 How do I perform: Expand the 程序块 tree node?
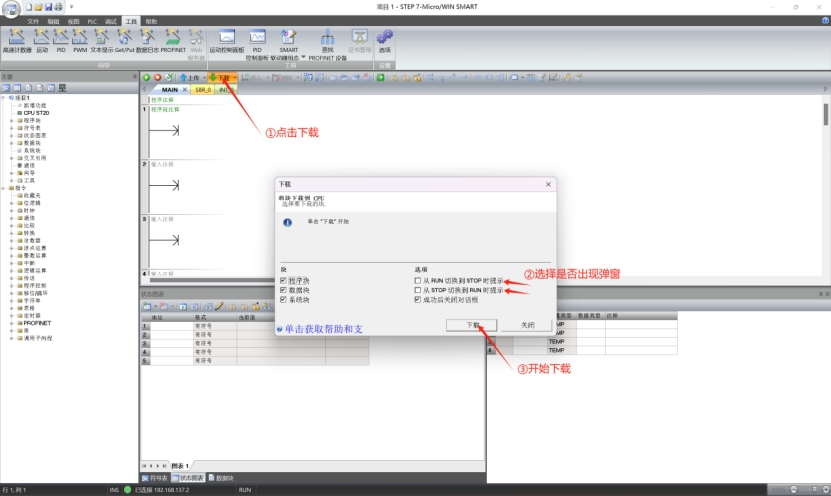coord(11,120)
